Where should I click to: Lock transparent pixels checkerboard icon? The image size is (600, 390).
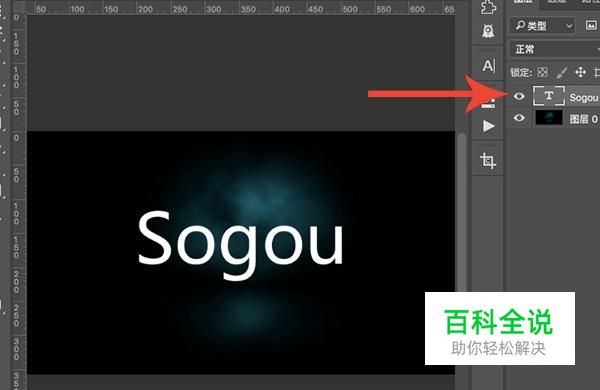point(542,72)
